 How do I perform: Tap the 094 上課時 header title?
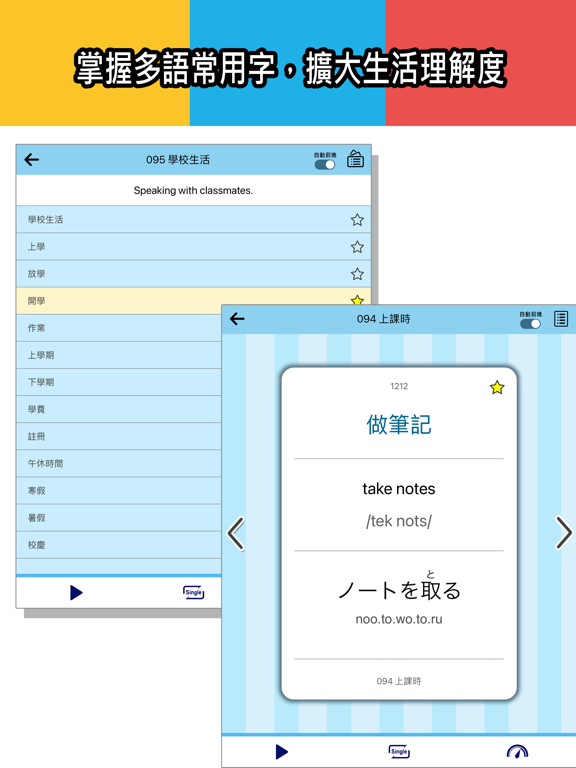pyautogui.click(x=384, y=319)
